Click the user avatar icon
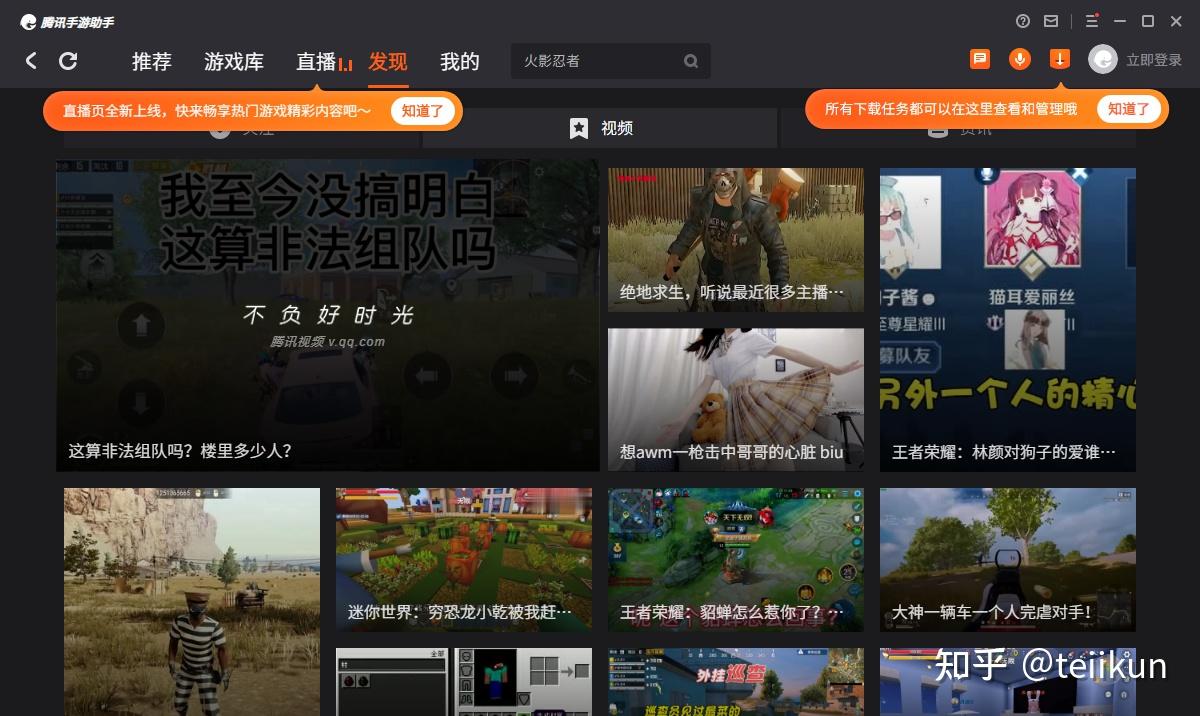 [x=1102, y=60]
